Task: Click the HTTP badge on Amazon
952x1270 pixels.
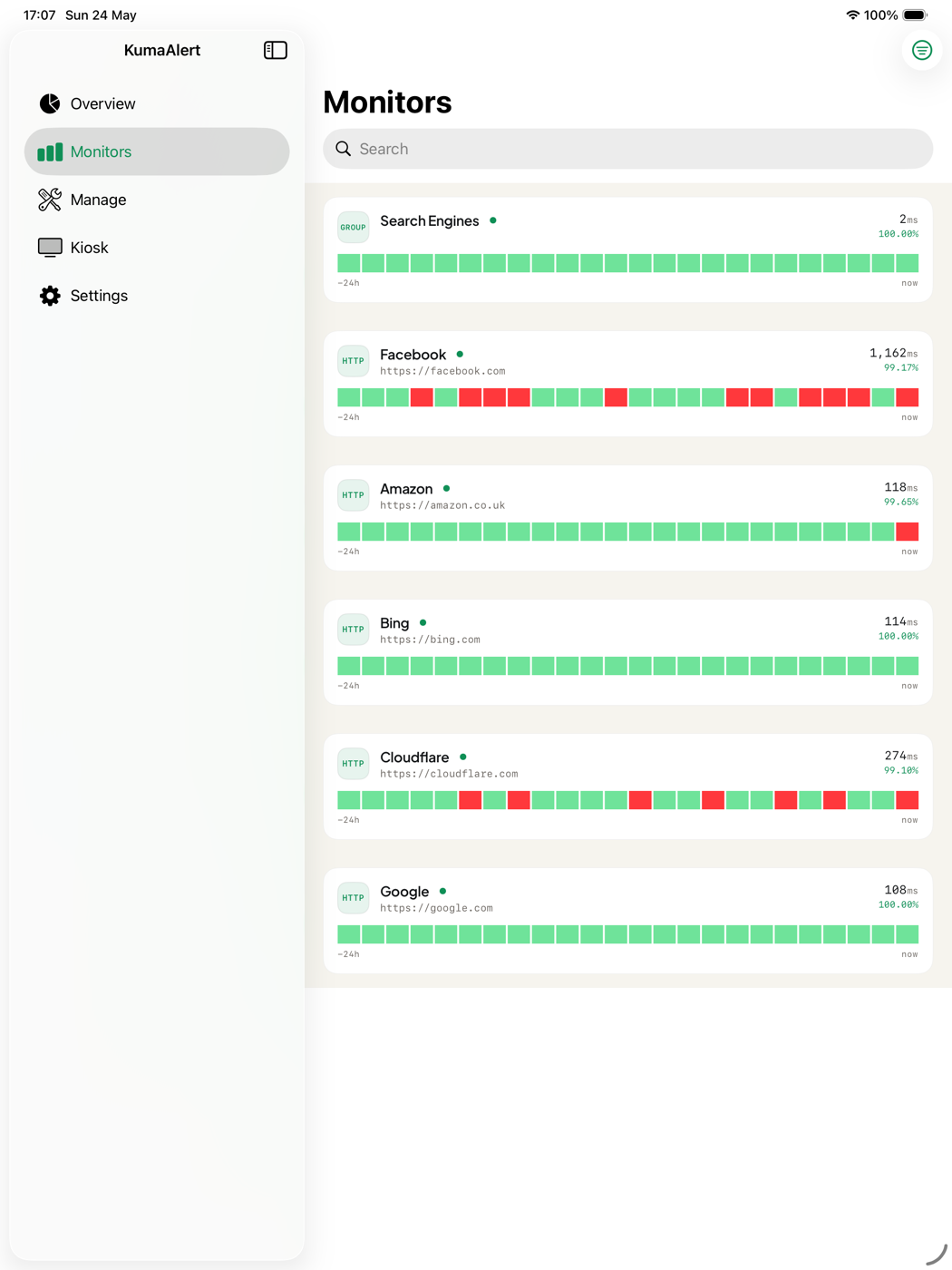Action: tap(354, 495)
